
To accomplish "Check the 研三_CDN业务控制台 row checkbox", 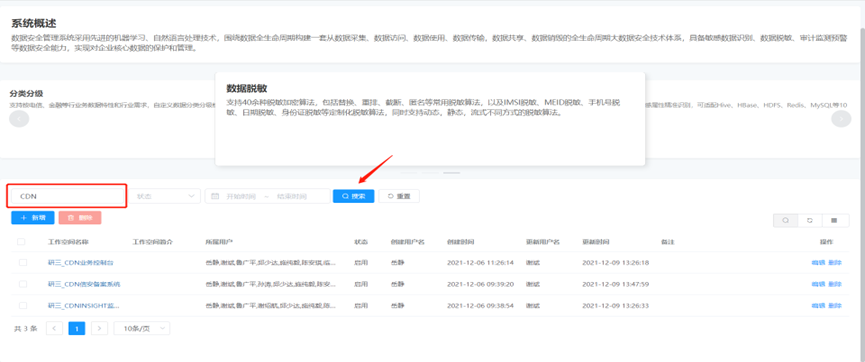I will (x=23, y=263).
